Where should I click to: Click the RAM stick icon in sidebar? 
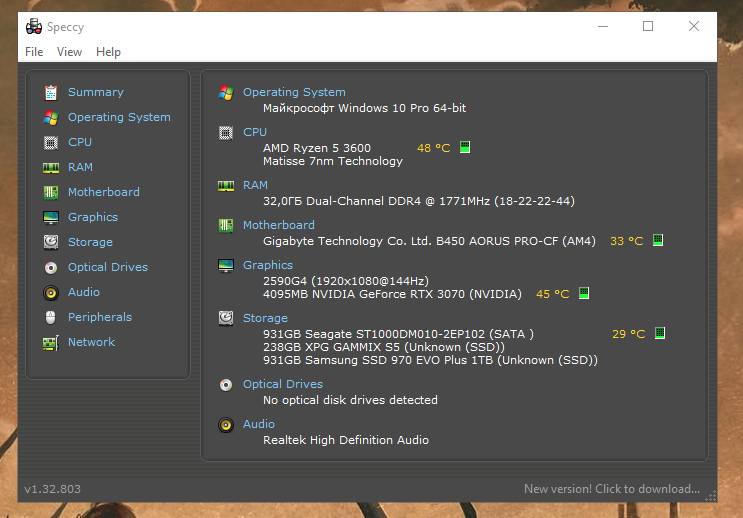(51, 168)
